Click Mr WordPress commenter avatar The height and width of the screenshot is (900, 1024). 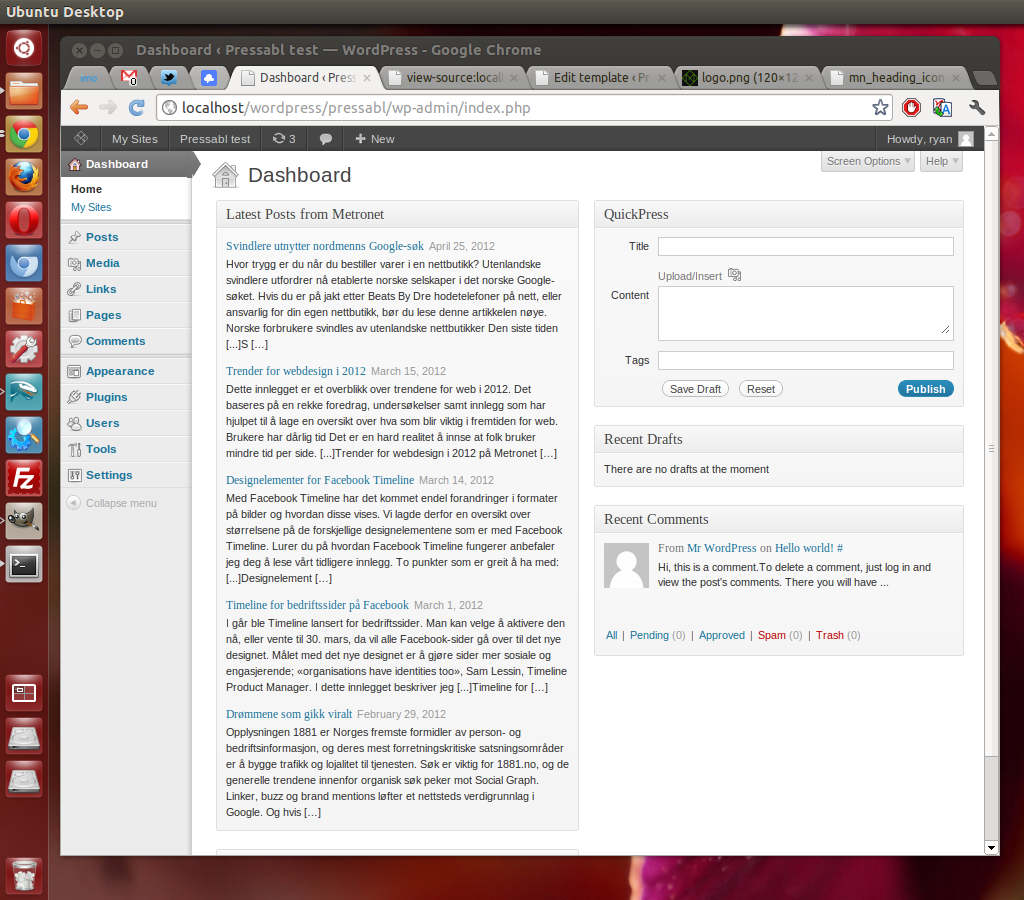click(x=626, y=566)
